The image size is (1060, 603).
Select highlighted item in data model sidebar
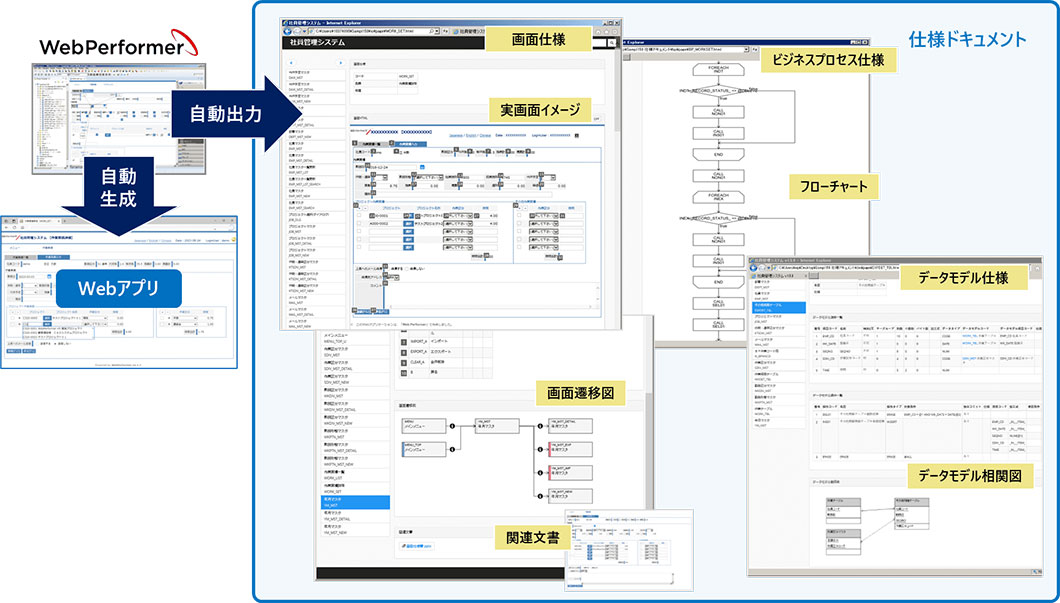(778, 309)
